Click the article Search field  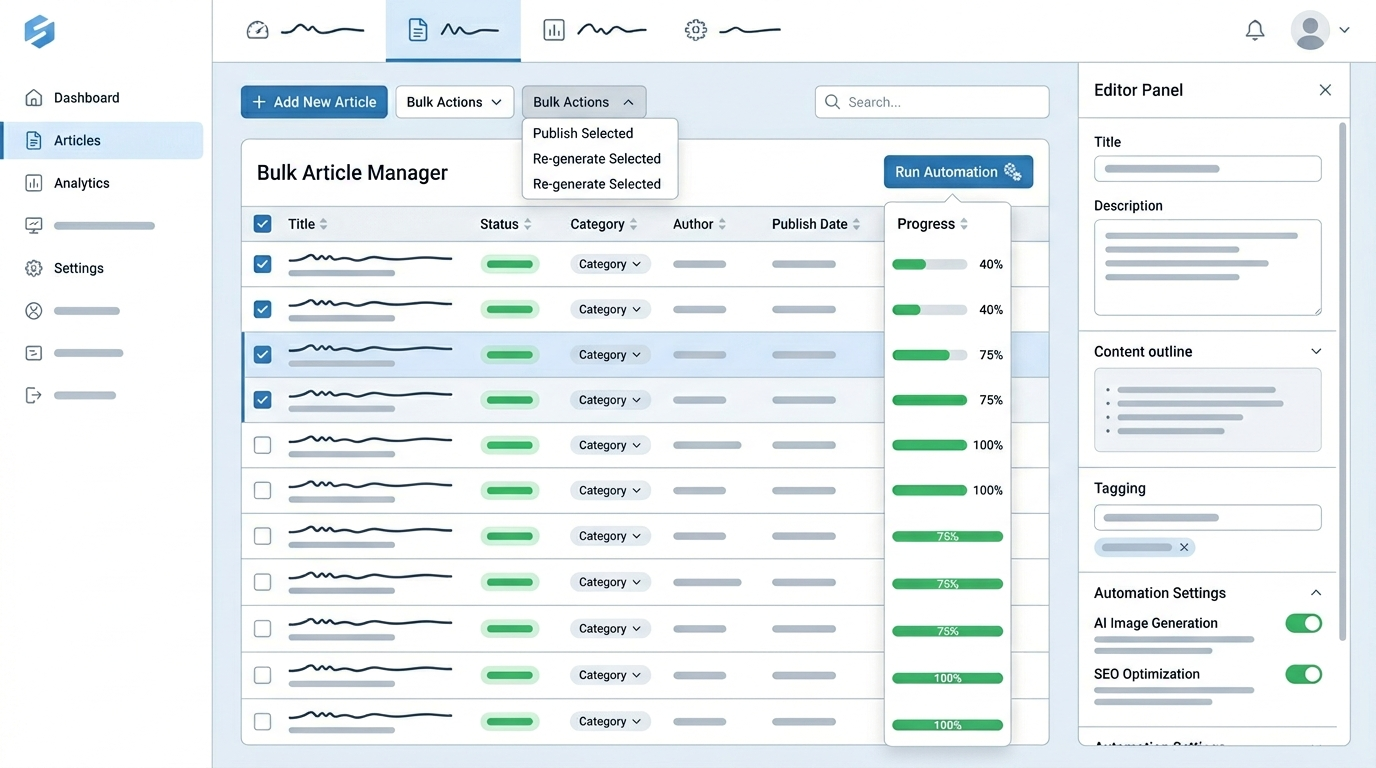pos(932,102)
